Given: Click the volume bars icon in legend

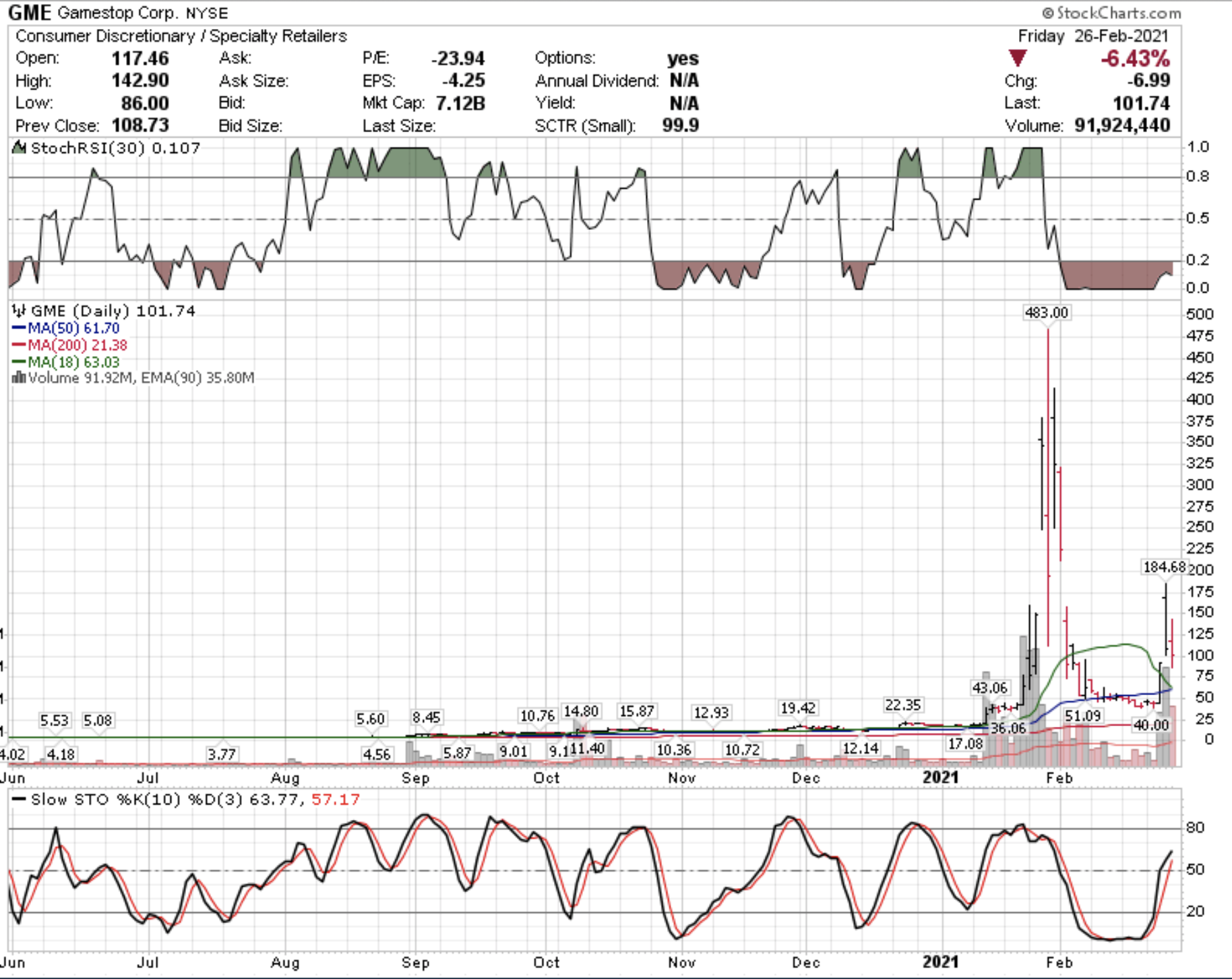Looking at the screenshot, I should (x=19, y=378).
